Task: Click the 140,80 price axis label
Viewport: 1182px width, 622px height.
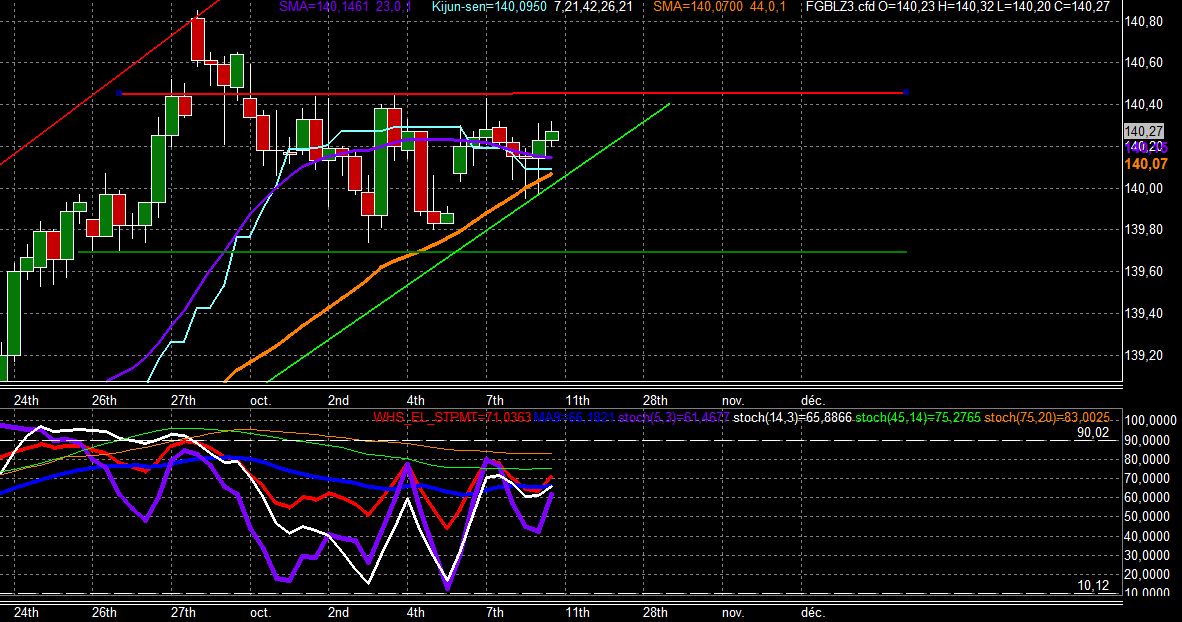Action: (1143, 22)
